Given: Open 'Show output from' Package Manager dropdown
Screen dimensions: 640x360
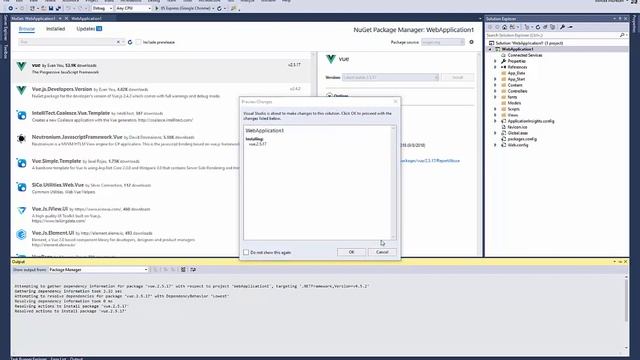Looking at the screenshot, I should [x=98, y=269].
